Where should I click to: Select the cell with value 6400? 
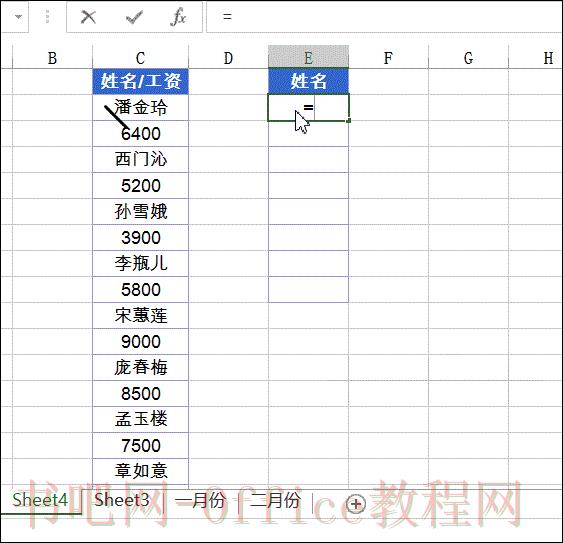(x=140, y=134)
